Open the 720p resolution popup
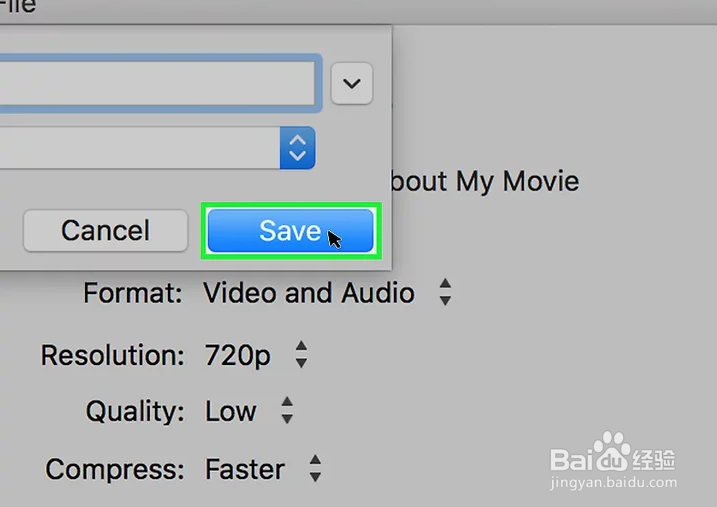The height and width of the screenshot is (507, 717). click(256, 355)
